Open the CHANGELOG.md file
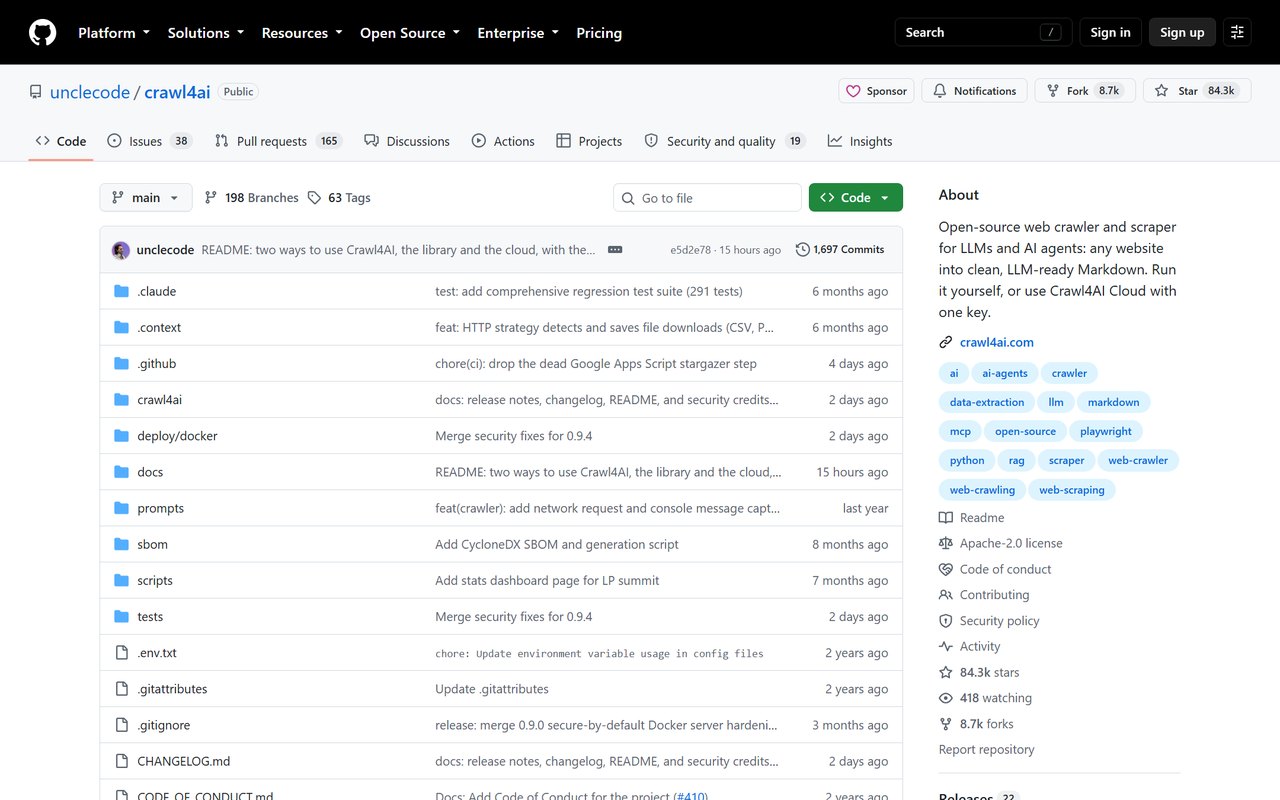 click(x=184, y=761)
